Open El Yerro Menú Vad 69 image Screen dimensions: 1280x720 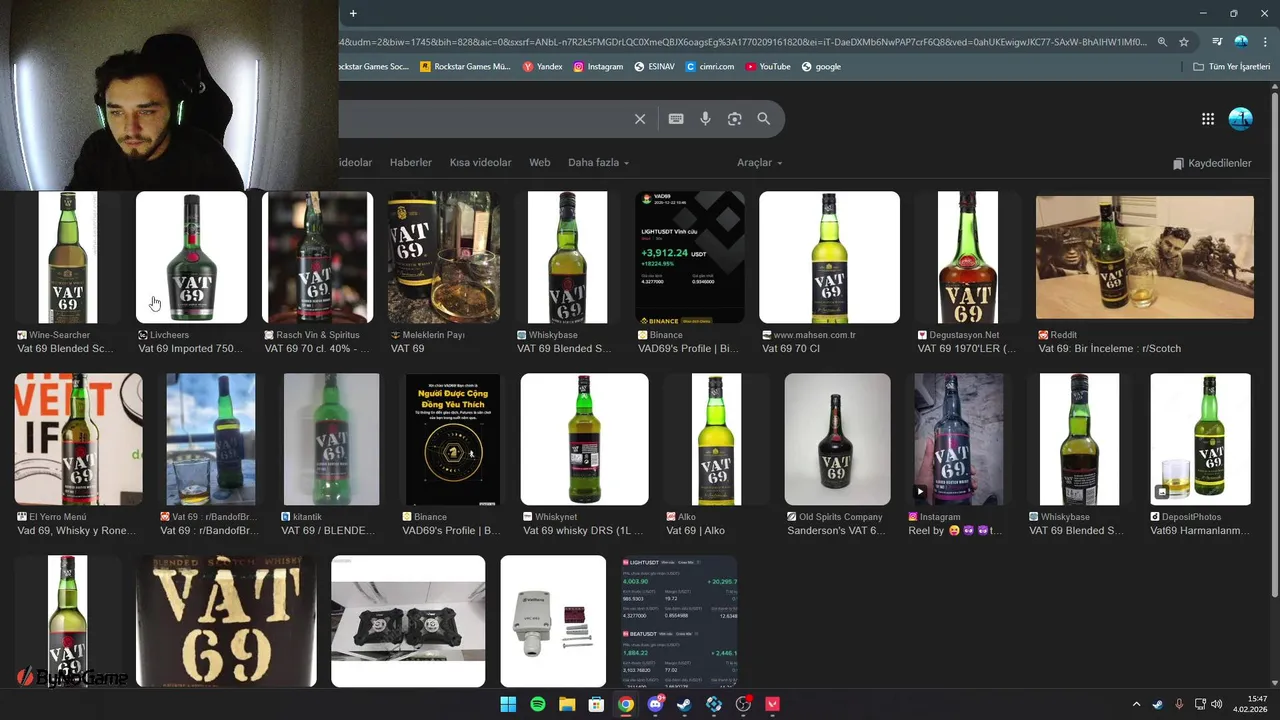click(x=78, y=439)
